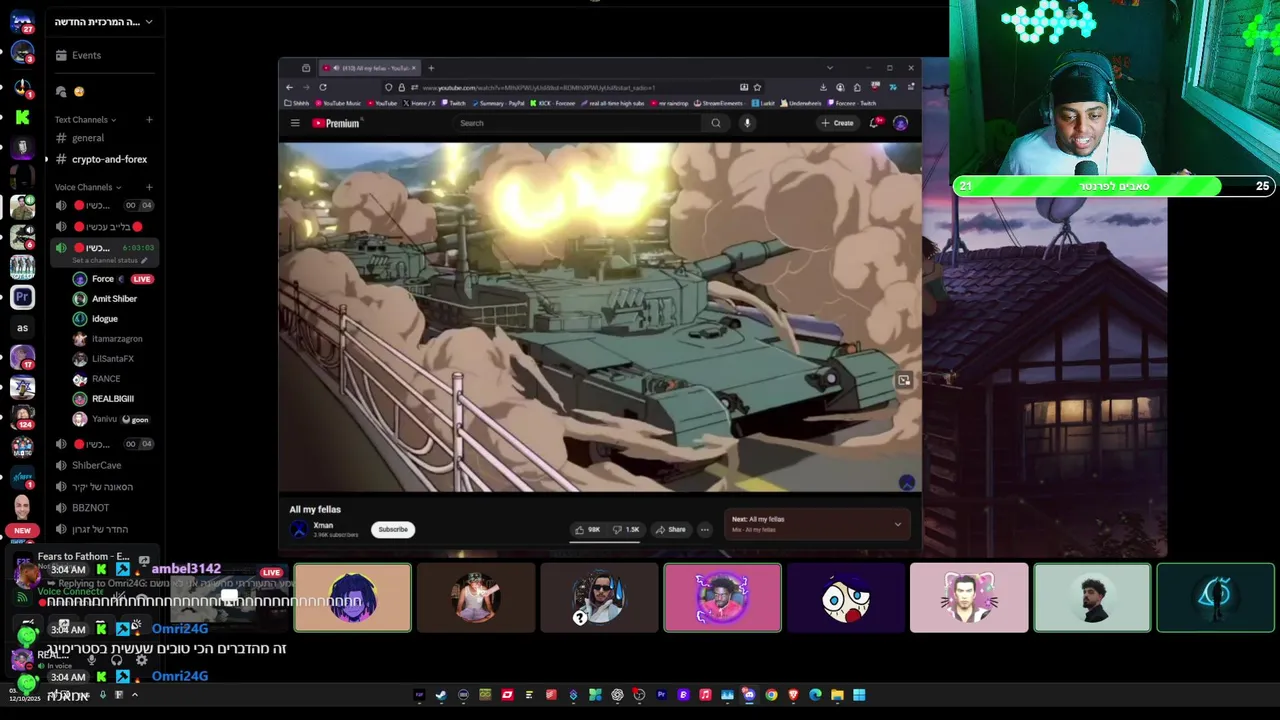Open Google Chrome from the taskbar
1280x720 pixels.
(x=771, y=695)
